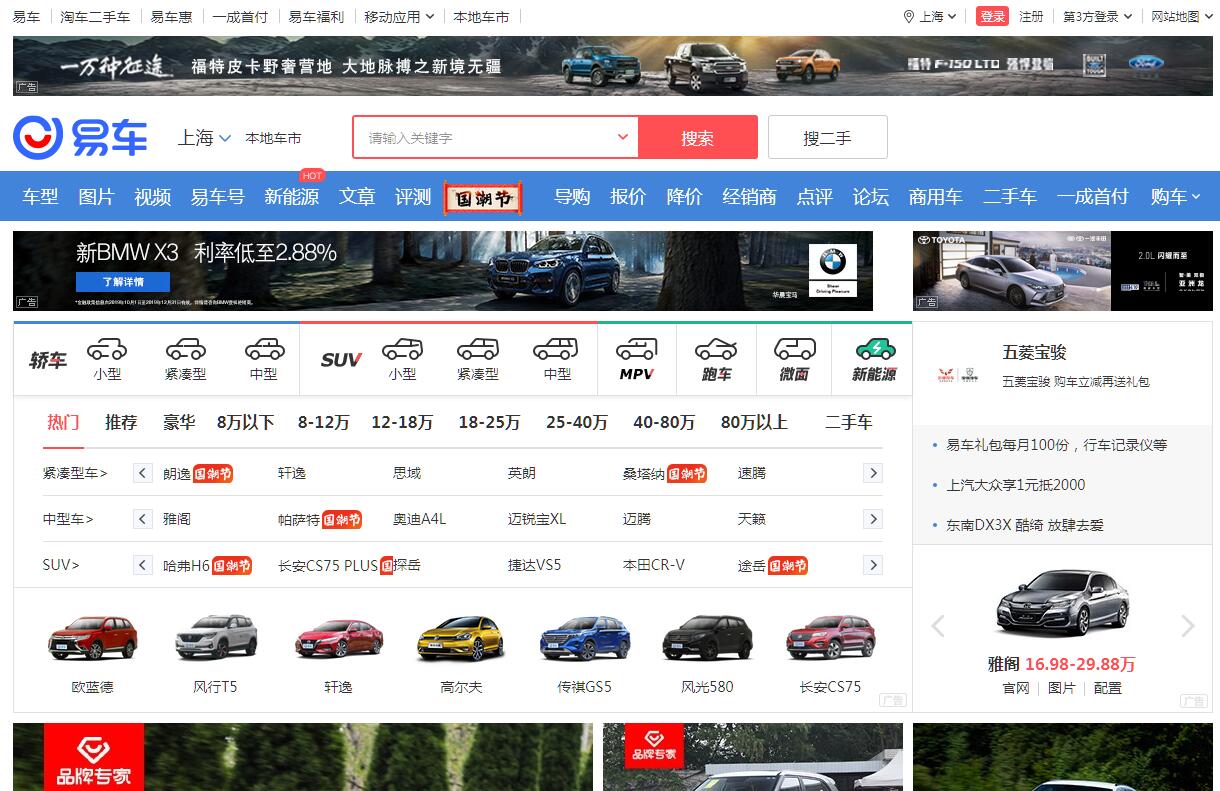Click the midsize SUV (中型) icon
This screenshot has width=1220, height=791.
[556, 350]
